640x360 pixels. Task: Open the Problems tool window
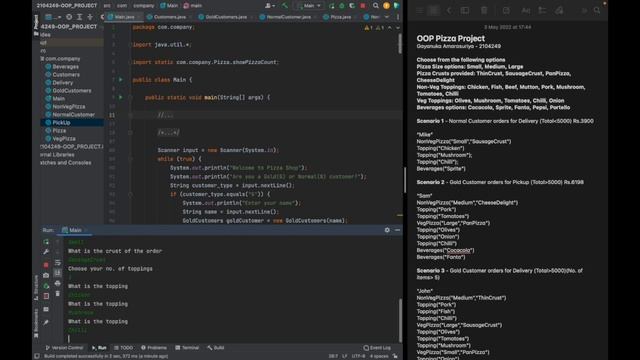[x=154, y=348]
